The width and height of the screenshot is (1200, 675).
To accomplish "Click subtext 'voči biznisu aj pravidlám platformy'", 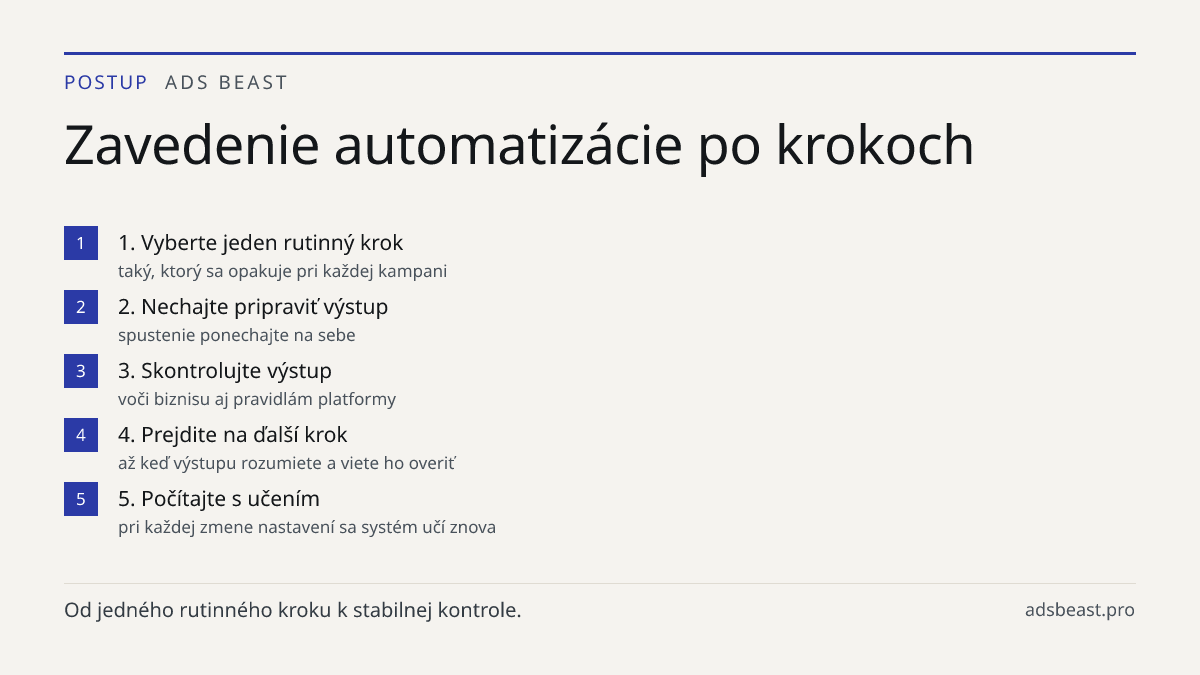I will (x=257, y=399).
